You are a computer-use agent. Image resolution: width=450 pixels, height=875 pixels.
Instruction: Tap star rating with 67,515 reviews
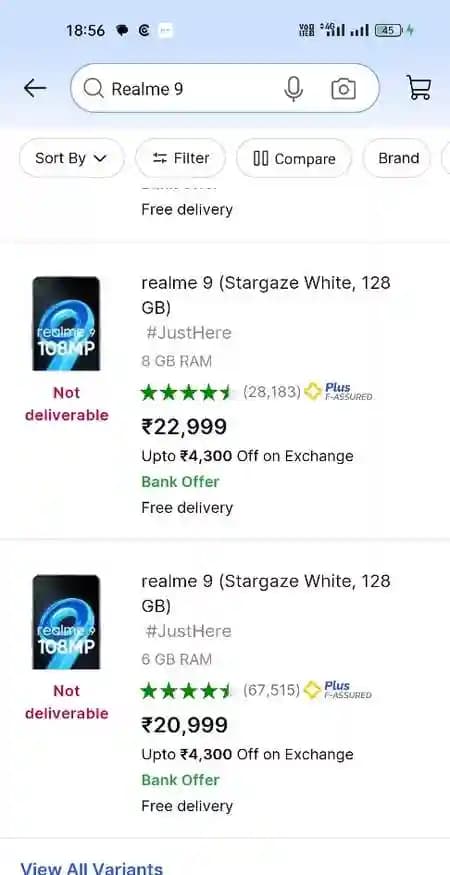tap(186, 691)
